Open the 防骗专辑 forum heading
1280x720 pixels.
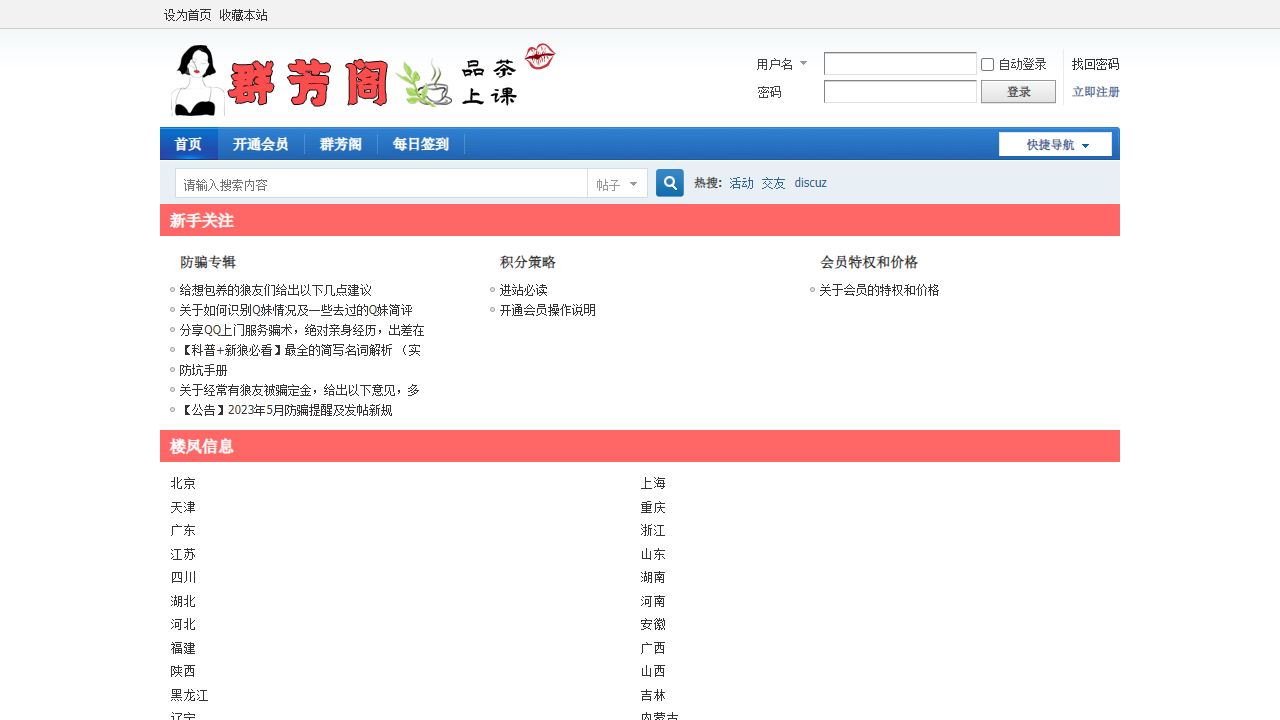coord(208,262)
